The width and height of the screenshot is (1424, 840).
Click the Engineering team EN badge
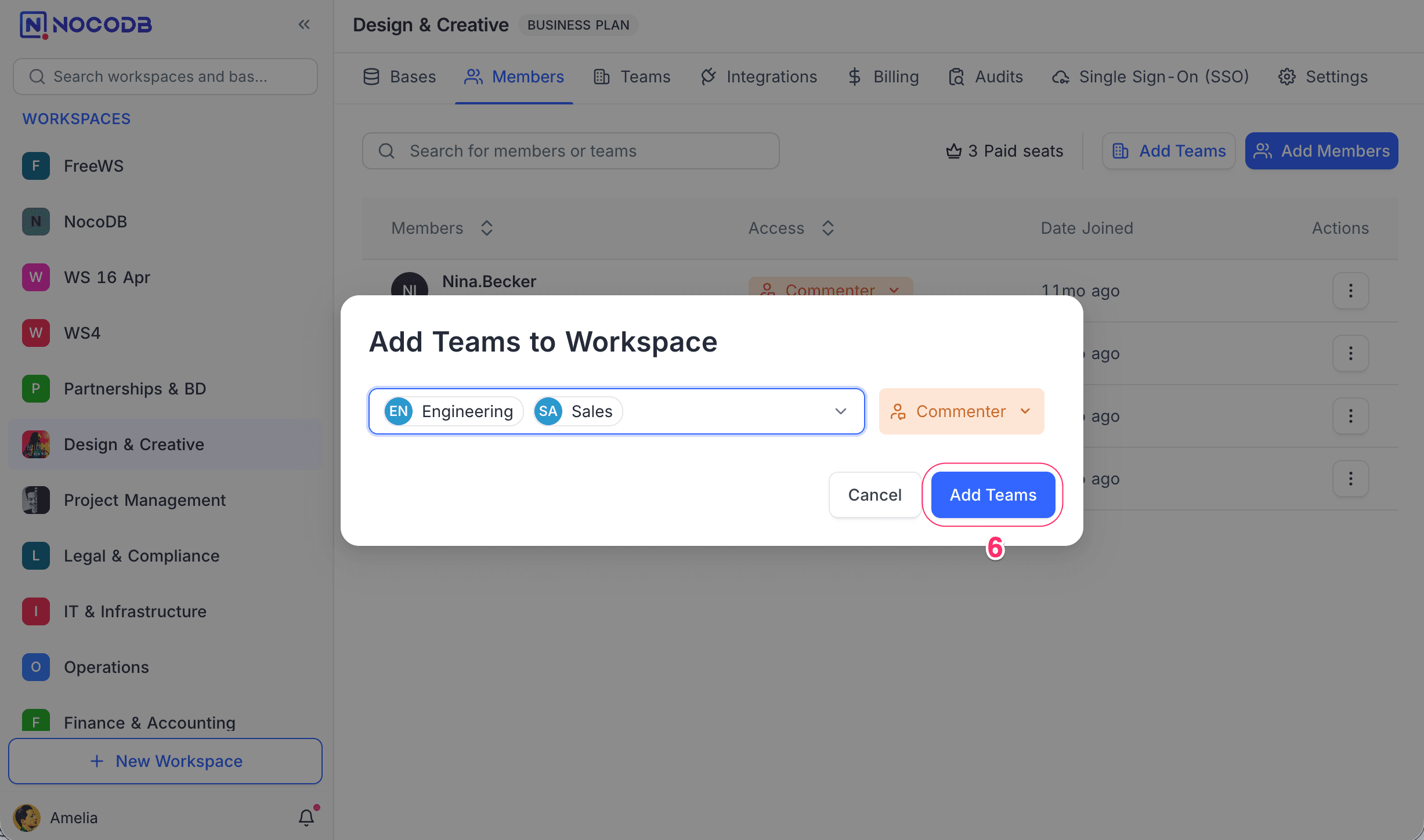399,411
